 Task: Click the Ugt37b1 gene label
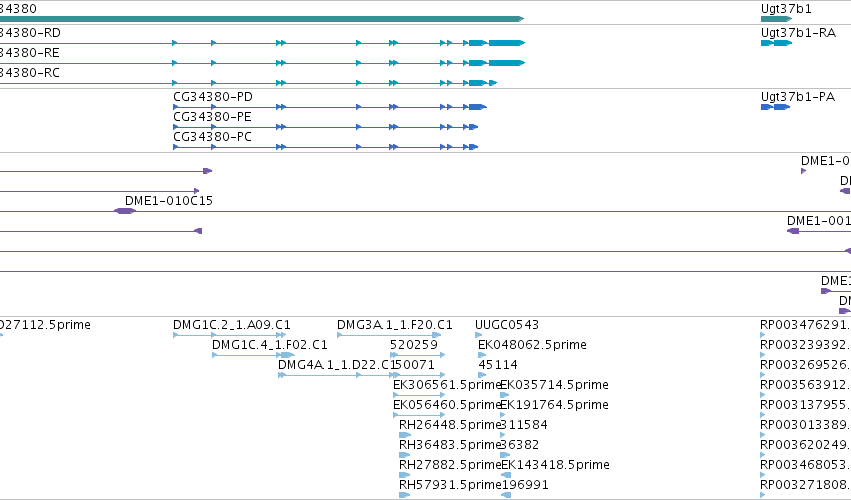(x=786, y=9)
